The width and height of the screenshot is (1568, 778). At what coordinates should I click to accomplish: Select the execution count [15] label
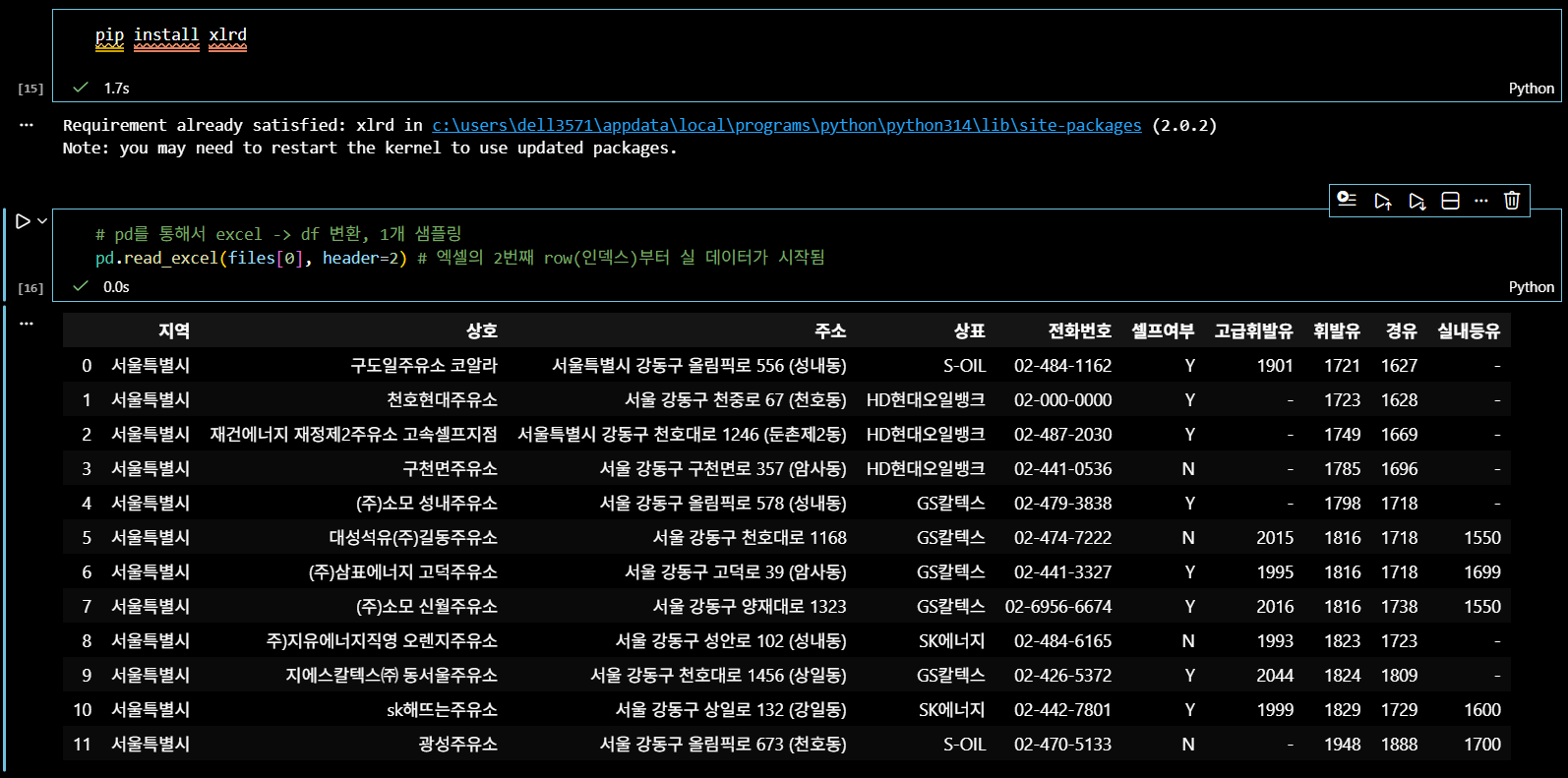(30, 89)
